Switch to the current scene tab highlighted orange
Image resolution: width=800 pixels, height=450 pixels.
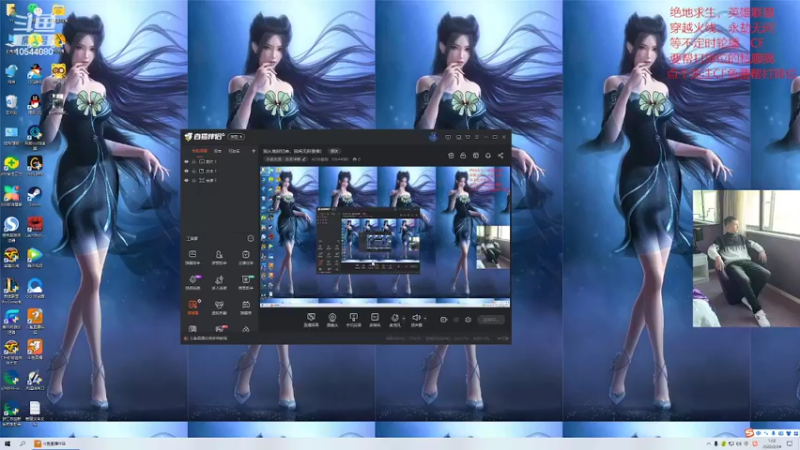point(199,151)
